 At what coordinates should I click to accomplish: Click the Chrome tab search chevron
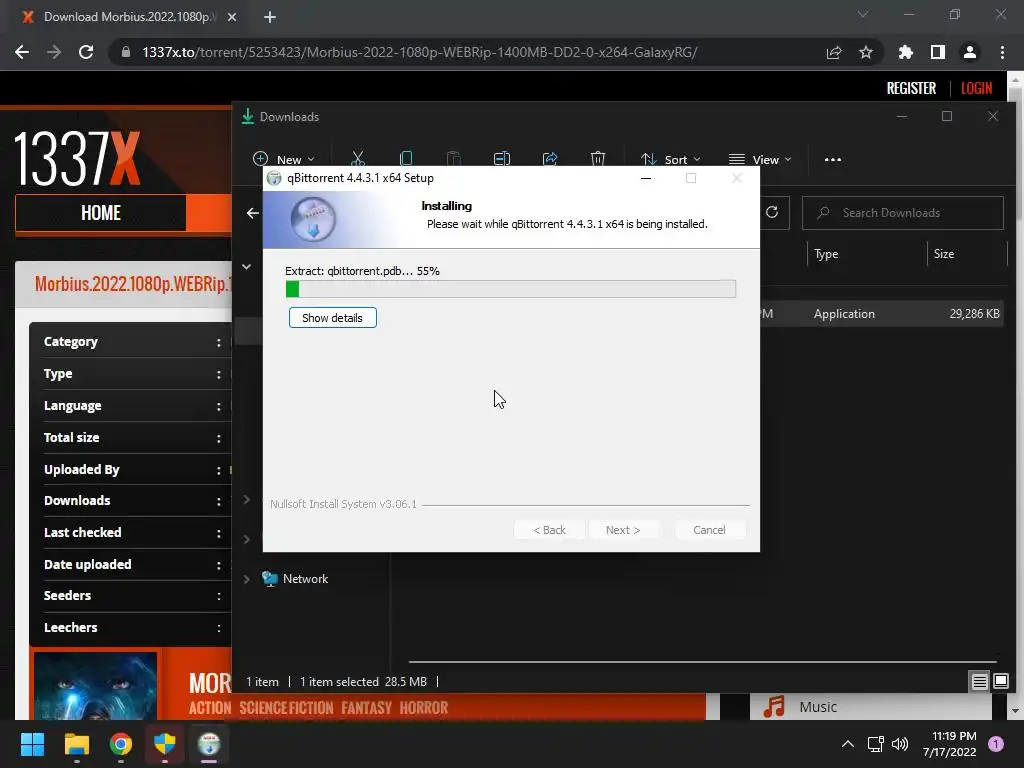863,14
